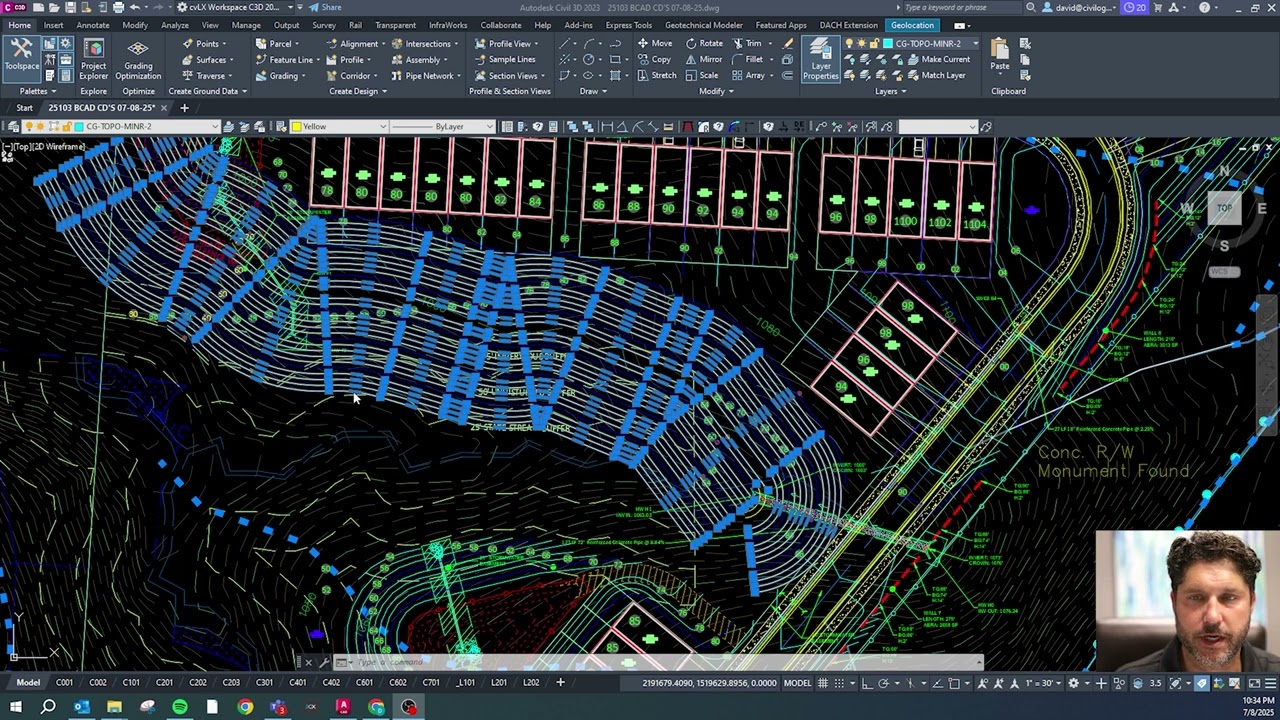Expand the Create Design panel
The width and height of the screenshot is (1280, 720).
(357, 91)
